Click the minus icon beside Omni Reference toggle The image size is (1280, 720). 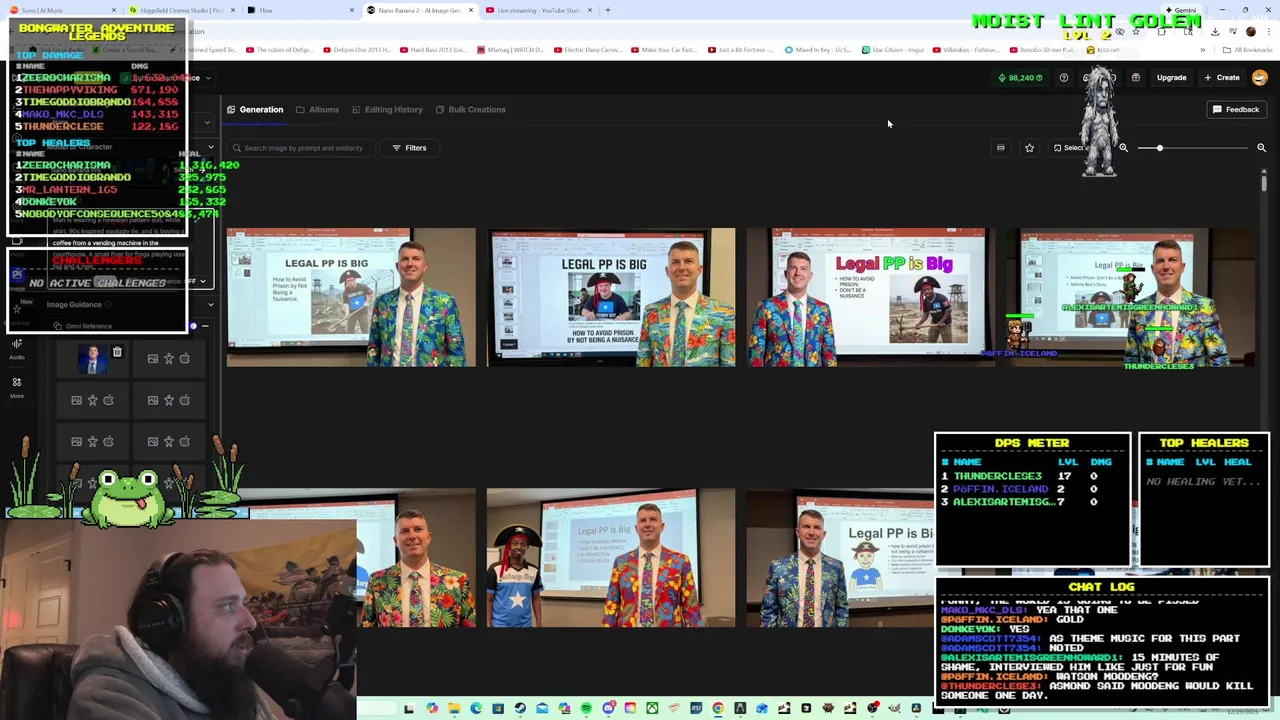[x=206, y=326]
